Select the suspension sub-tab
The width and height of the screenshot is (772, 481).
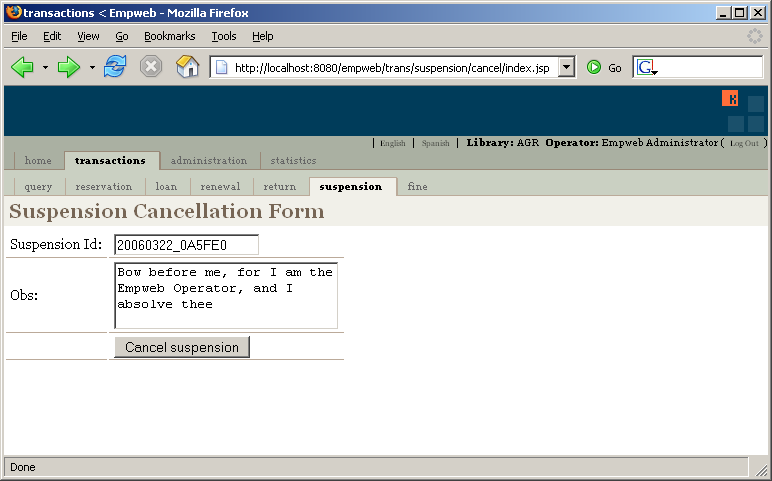(x=351, y=187)
